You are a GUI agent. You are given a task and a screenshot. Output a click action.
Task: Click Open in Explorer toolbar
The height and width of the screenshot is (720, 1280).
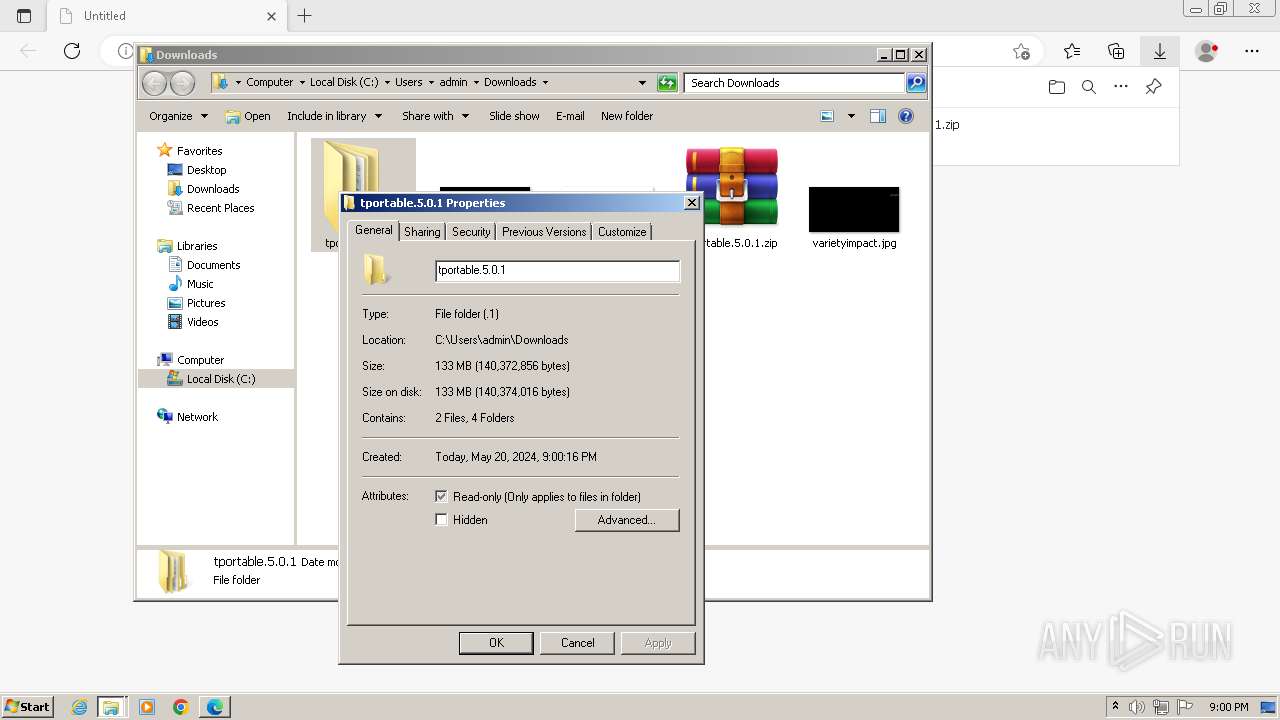(x=248, y=116)
